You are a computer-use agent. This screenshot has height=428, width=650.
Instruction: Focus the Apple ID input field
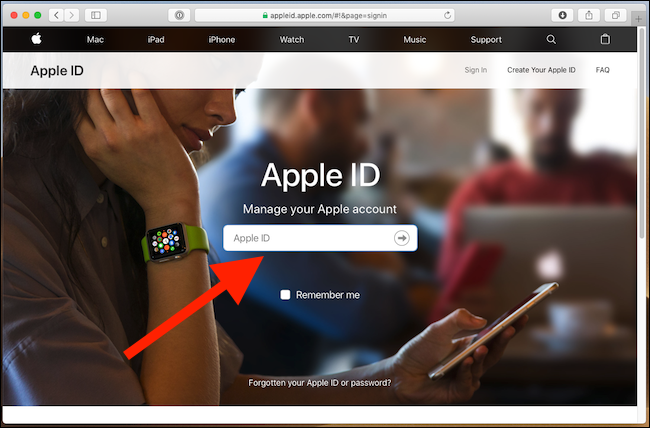[320, 238]
